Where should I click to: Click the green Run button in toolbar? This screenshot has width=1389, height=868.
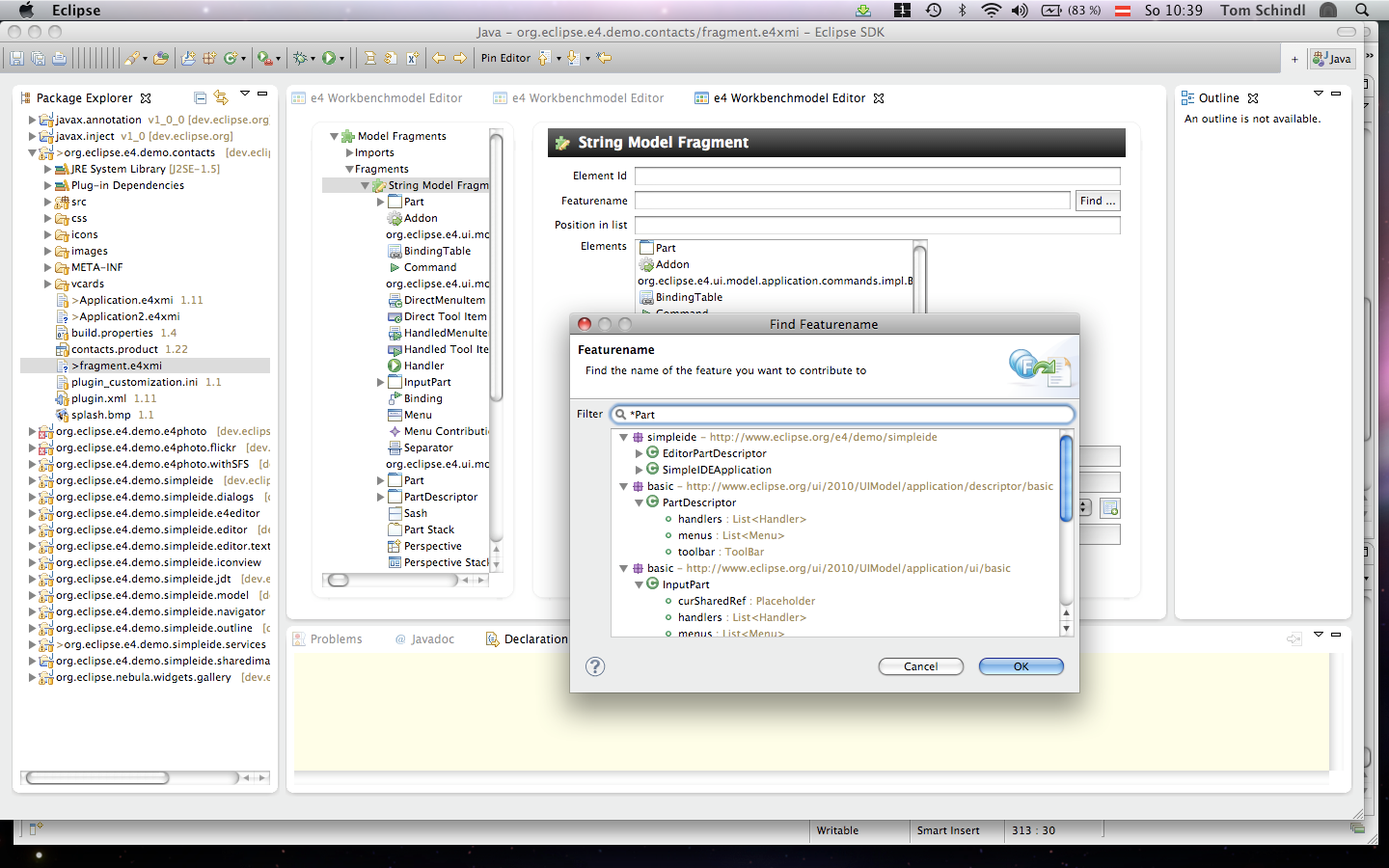[x=329, y=59]
